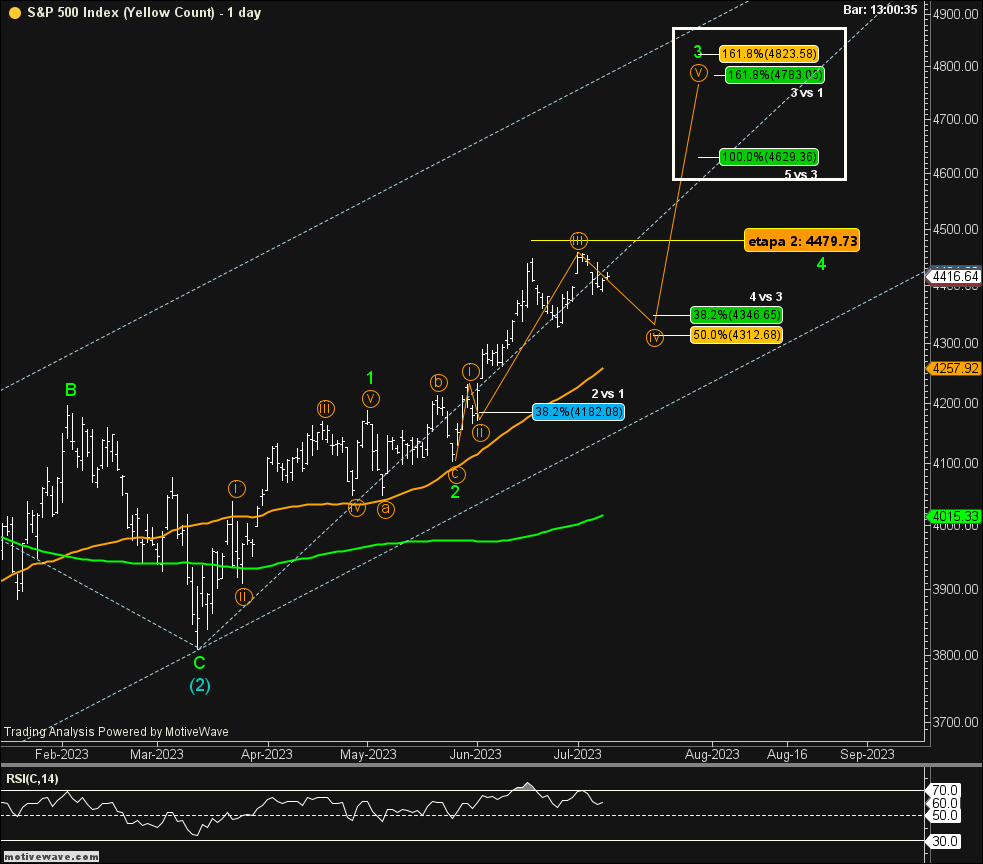The width and height of the screenshot is (983, 864).
Task: Click the current price tag 4416.64
Action: click(955, 276)
